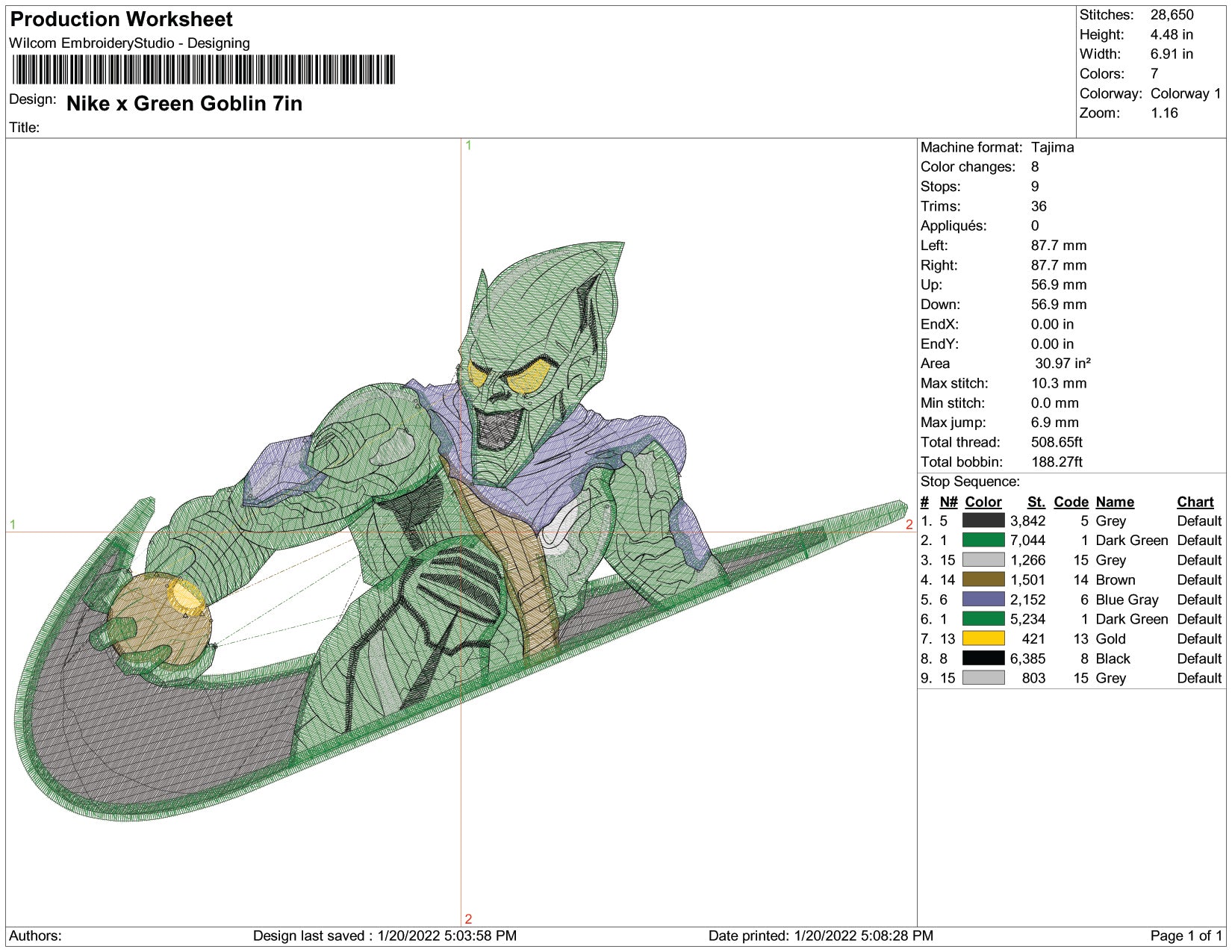Click the Page 1 of 1 text
This screenshot has width=1232, height=952.
coord(1186,936)
